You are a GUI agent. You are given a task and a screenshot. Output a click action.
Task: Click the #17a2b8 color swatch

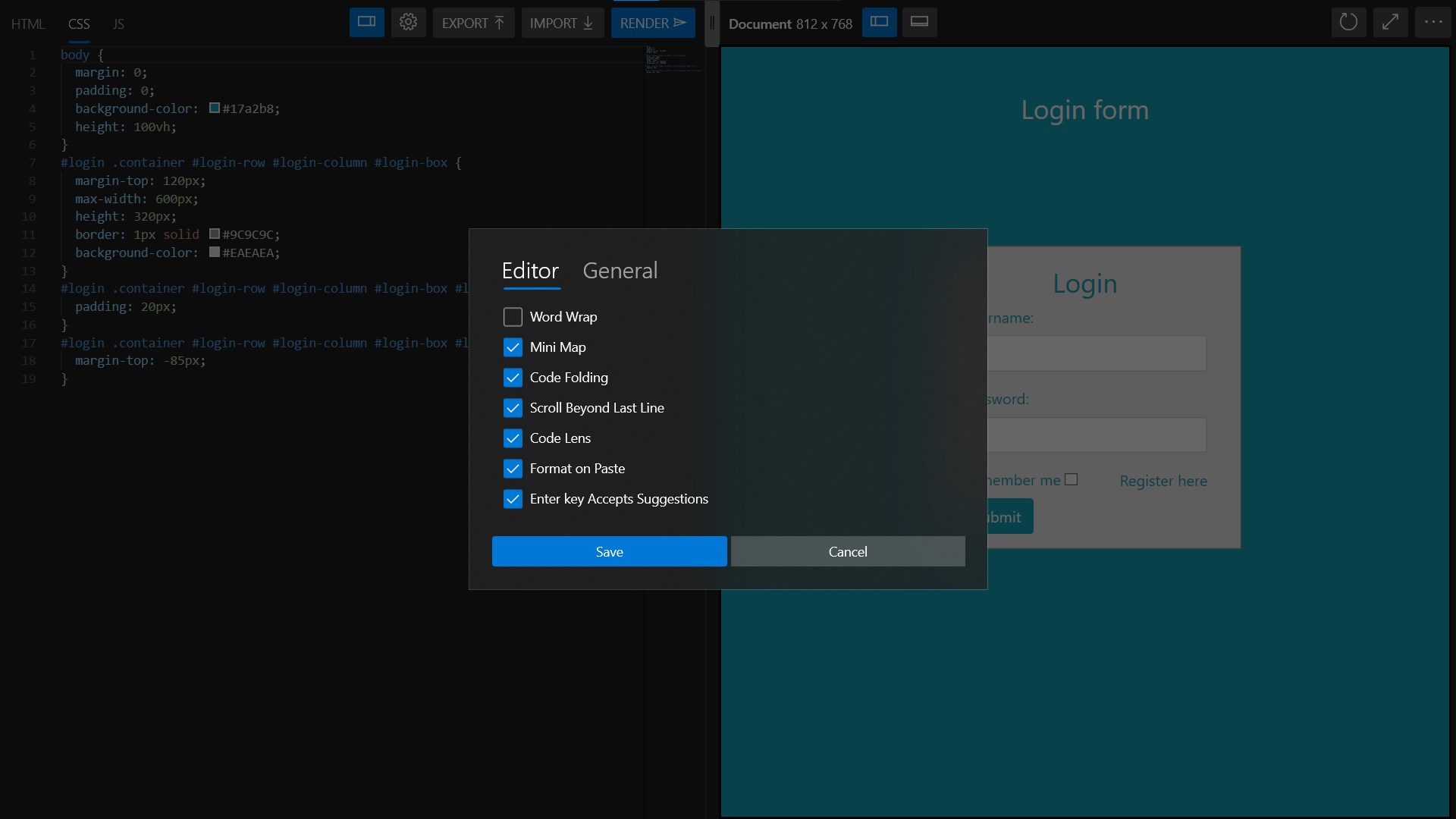(x=215, y=108)
